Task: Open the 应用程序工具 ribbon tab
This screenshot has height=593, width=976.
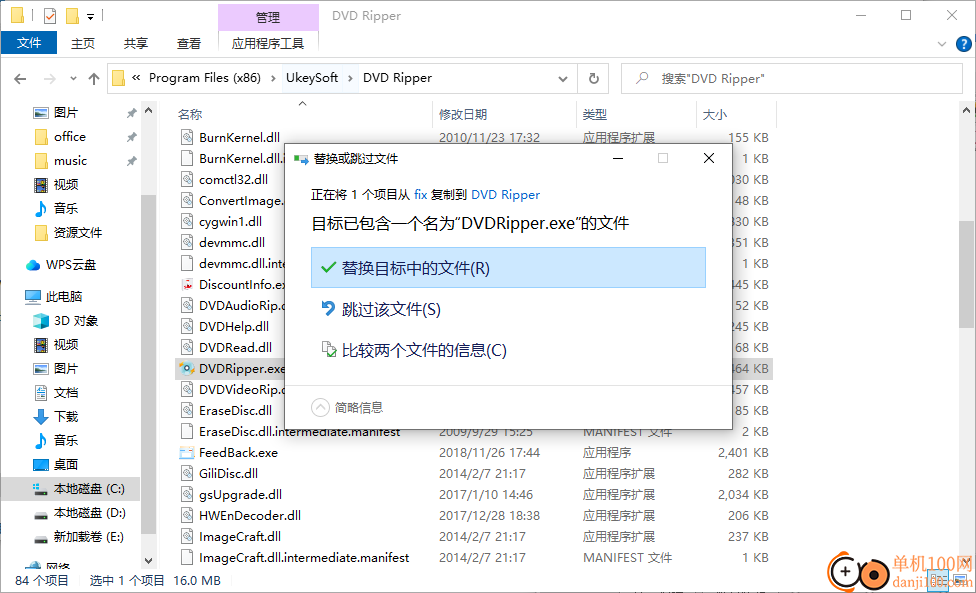Action: tap(268, 43)
